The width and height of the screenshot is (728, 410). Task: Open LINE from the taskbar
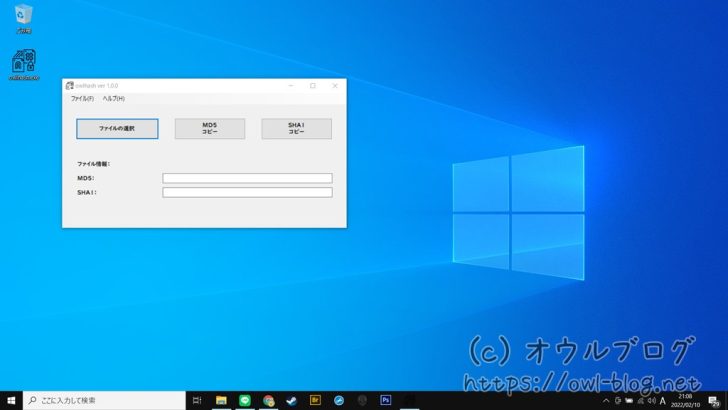tap(245, 400)
